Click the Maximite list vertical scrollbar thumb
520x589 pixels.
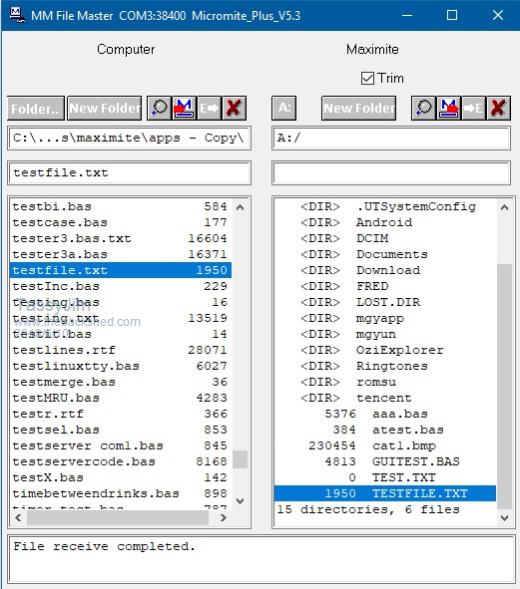(505, 387)
